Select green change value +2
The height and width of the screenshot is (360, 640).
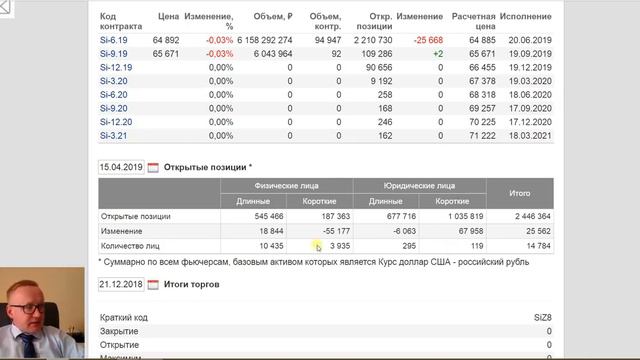438,54
